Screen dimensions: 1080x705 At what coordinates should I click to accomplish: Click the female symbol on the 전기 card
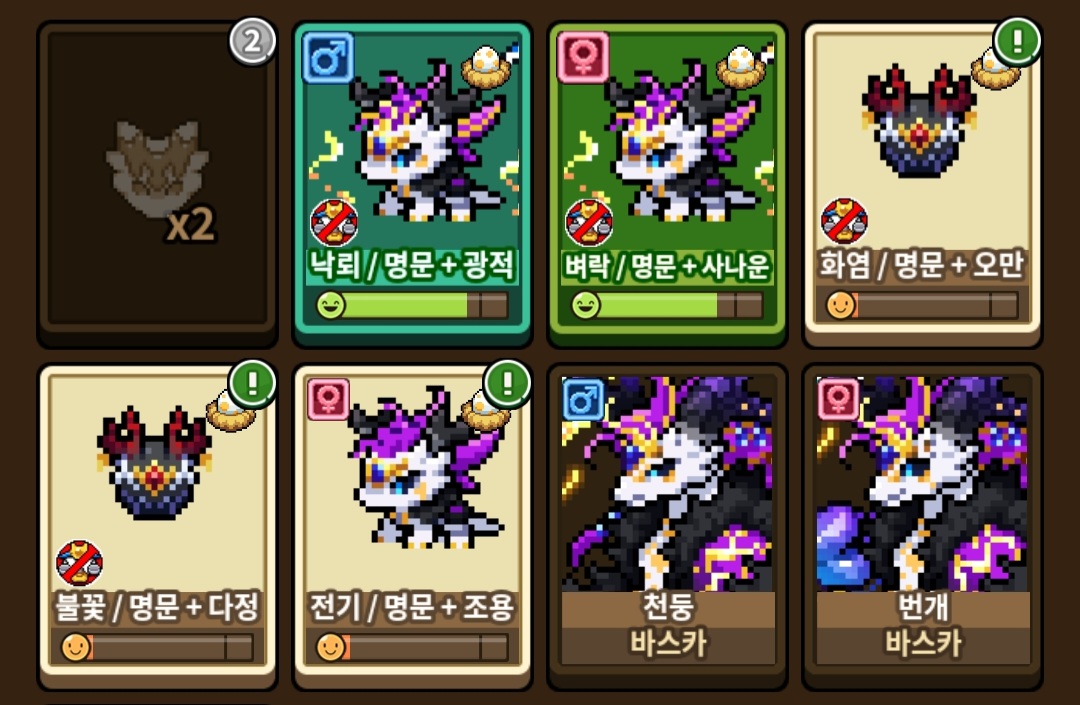pos(328,399)
